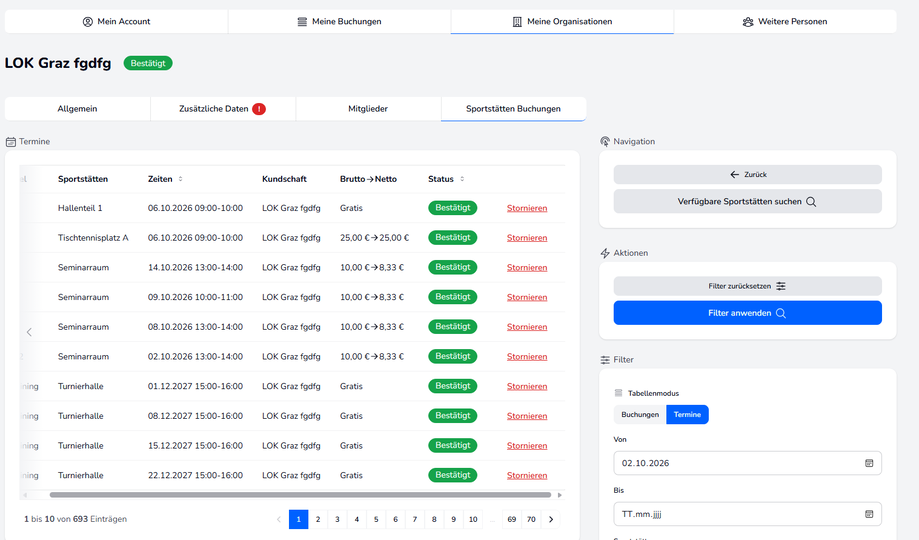919x540 pixels.
Task: Go to pagination page 10
Action: (x=473, y=519)
